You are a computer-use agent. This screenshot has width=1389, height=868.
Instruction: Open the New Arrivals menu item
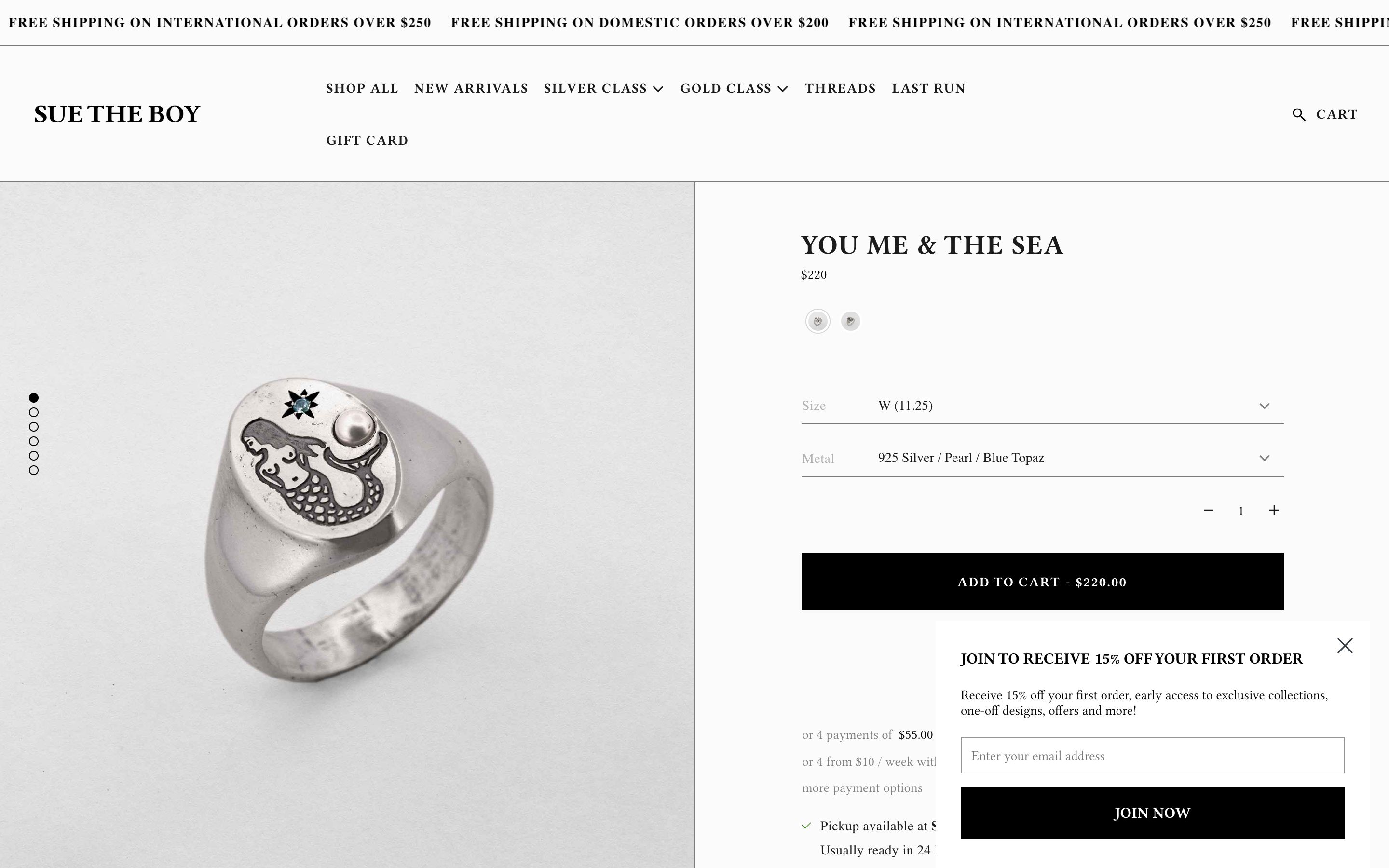pos(471,88)
